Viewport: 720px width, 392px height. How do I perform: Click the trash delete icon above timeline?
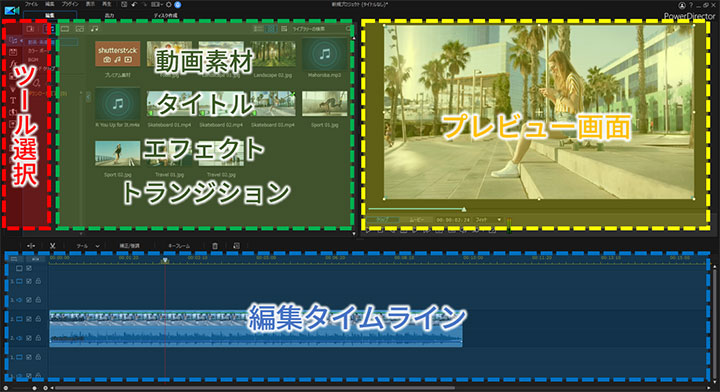pos(215,246)
